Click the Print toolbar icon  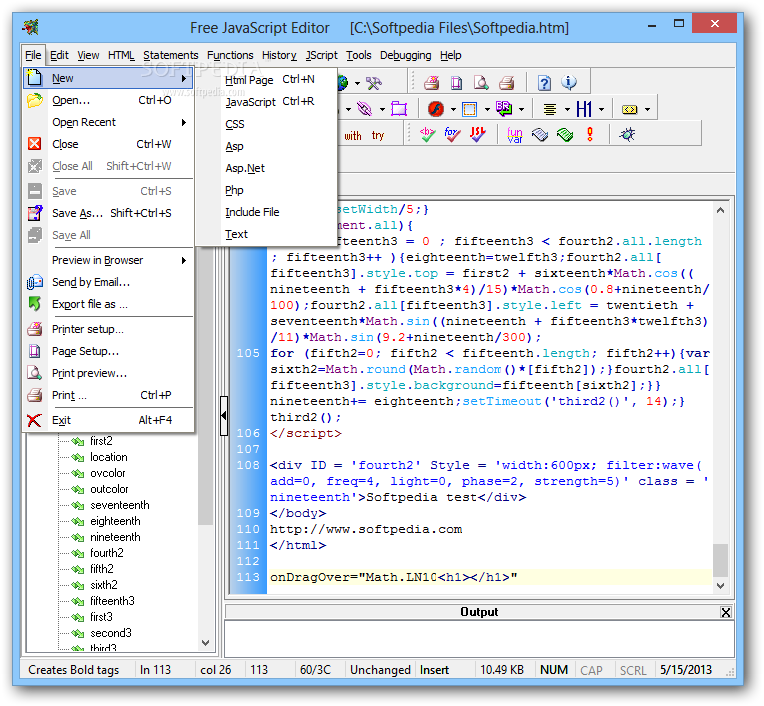pyautogui.click(x=507, y=82)
